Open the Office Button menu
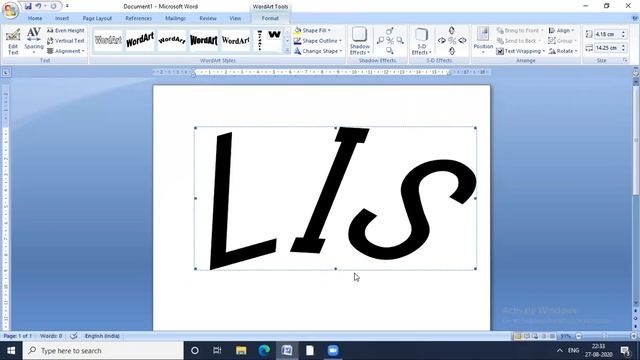The image size is (640, 360). point(11,10)
